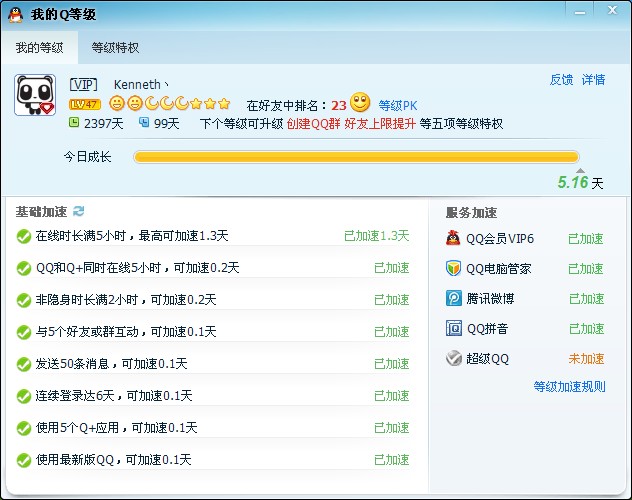Viewport: 632px width, 500px height.
Task: Click the green clock icon beside 2397天
Action: [74, 122]
